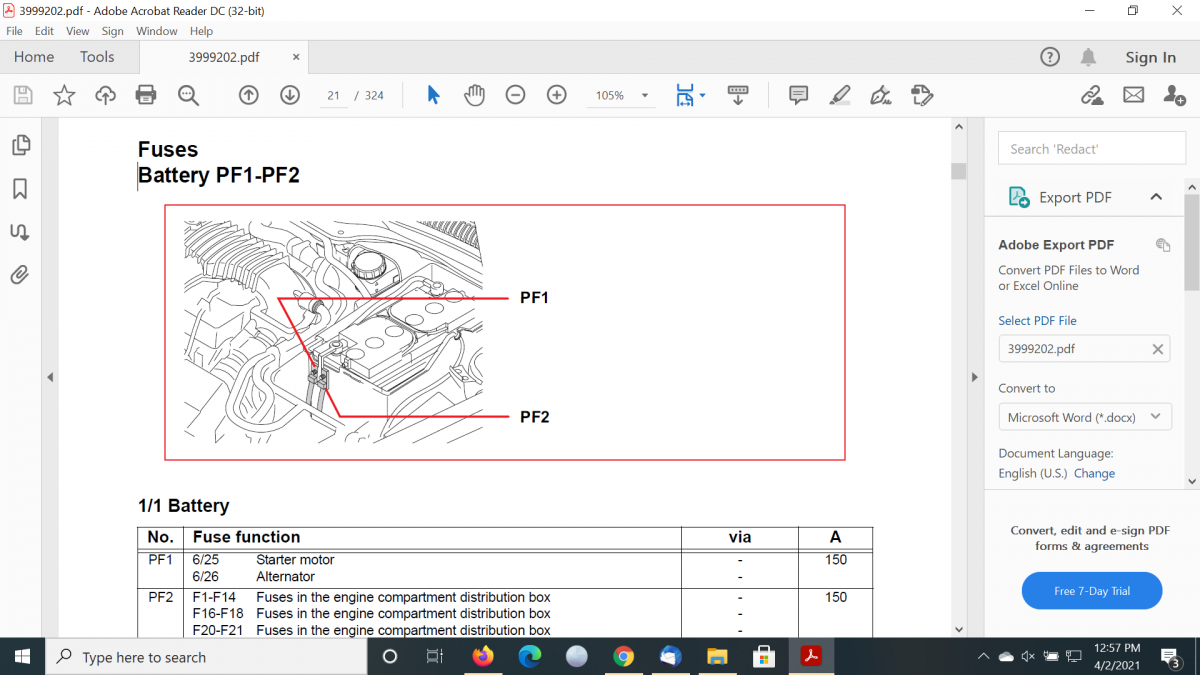Screen dimensions: 1200x675
Task: Open the View menu
Action: point(78,31)
